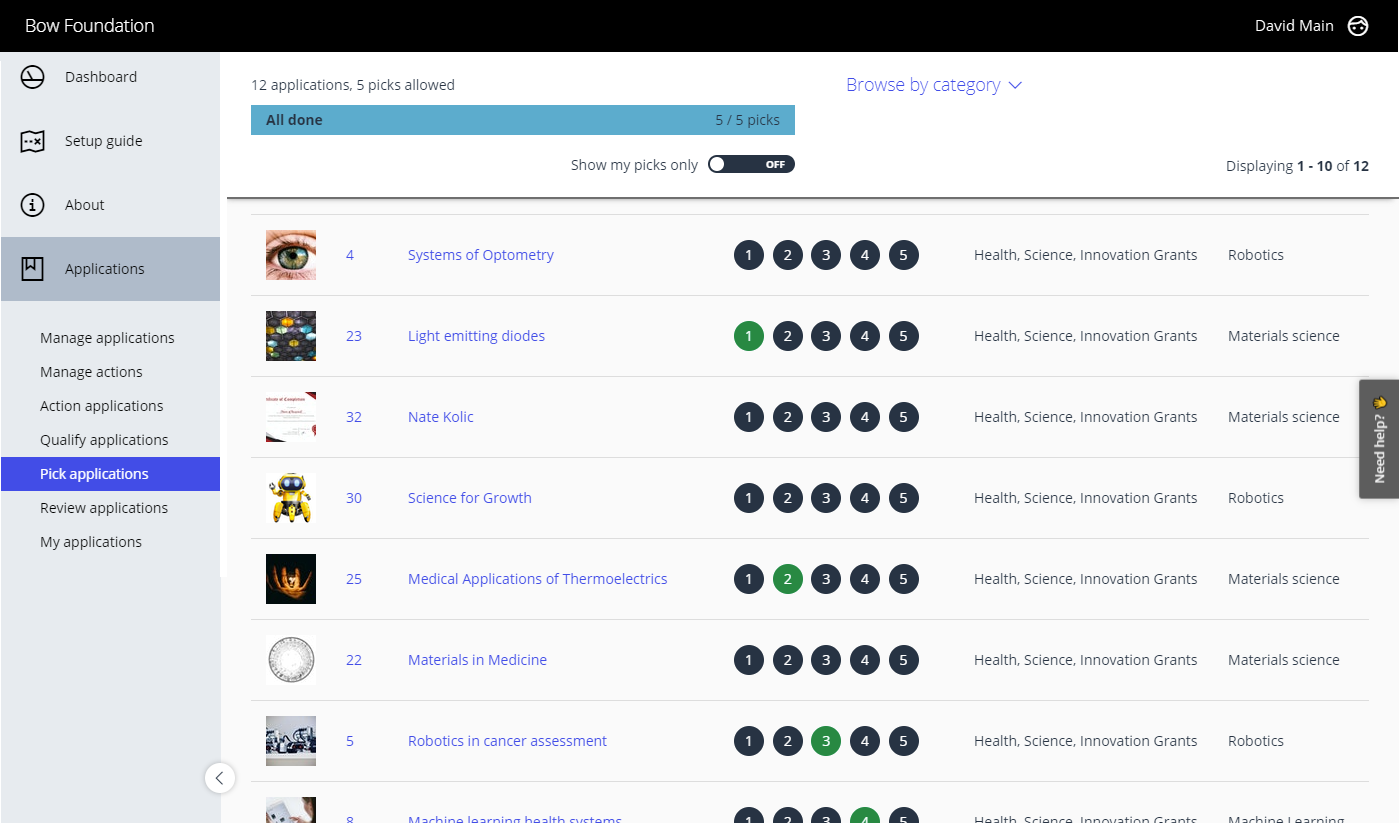Screen dimensions: 1399x823
Task: Switch to Pick applications in the sidebar
Action: [x=96, y=473]
